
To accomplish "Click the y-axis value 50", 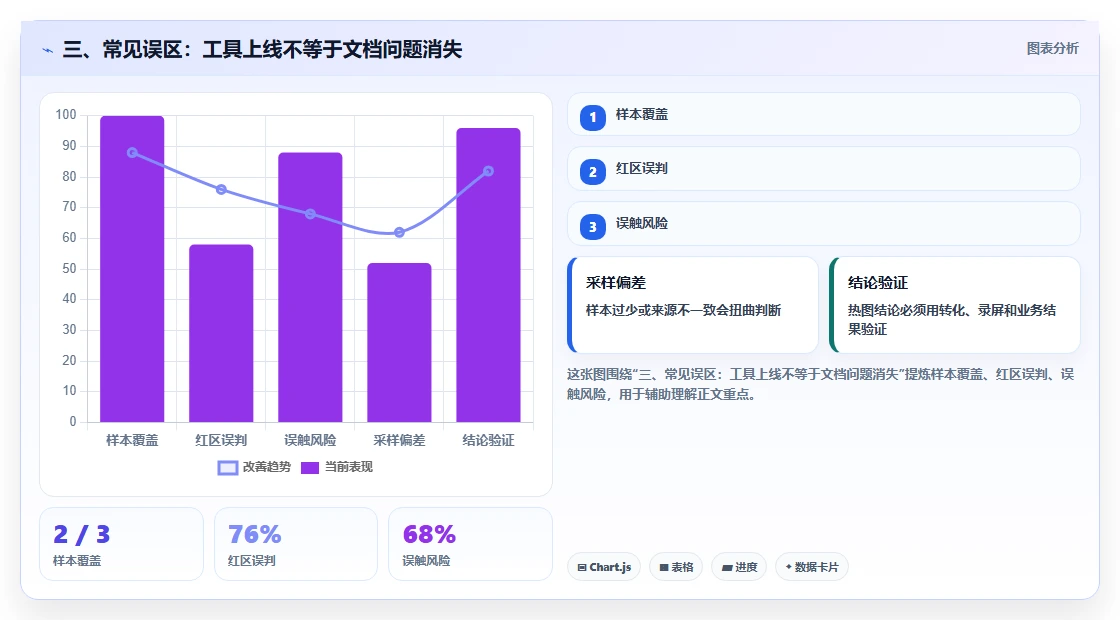I will (69, 269).
